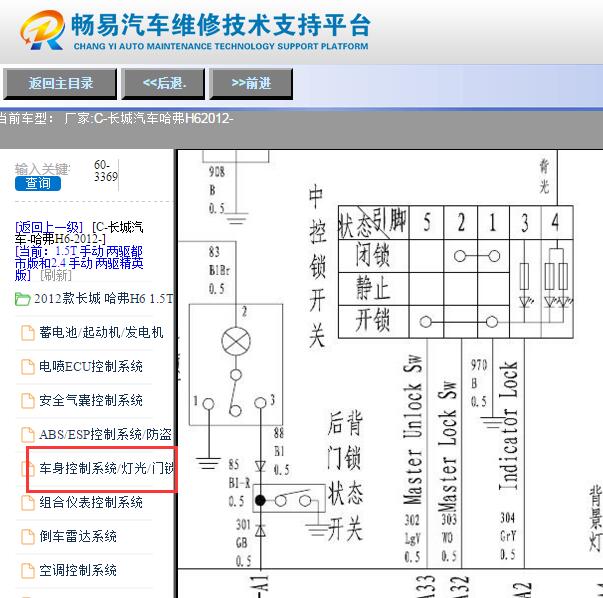Open the 蓄电池/起动机/发电机 entry

(x=101, y=332)
